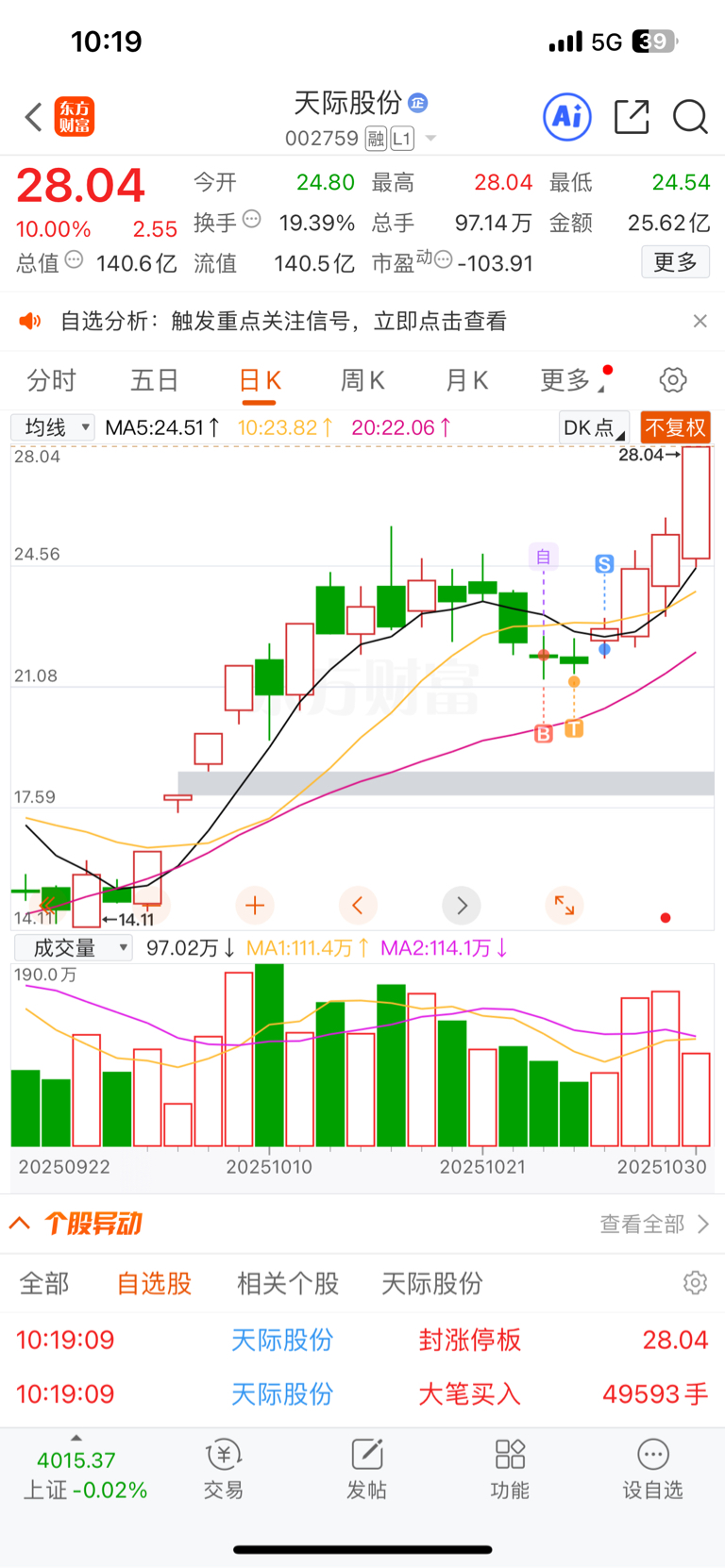Move chart right with arrow icon
The height and width of the screenshot is (1568, 725).
(x=462, y=906)
